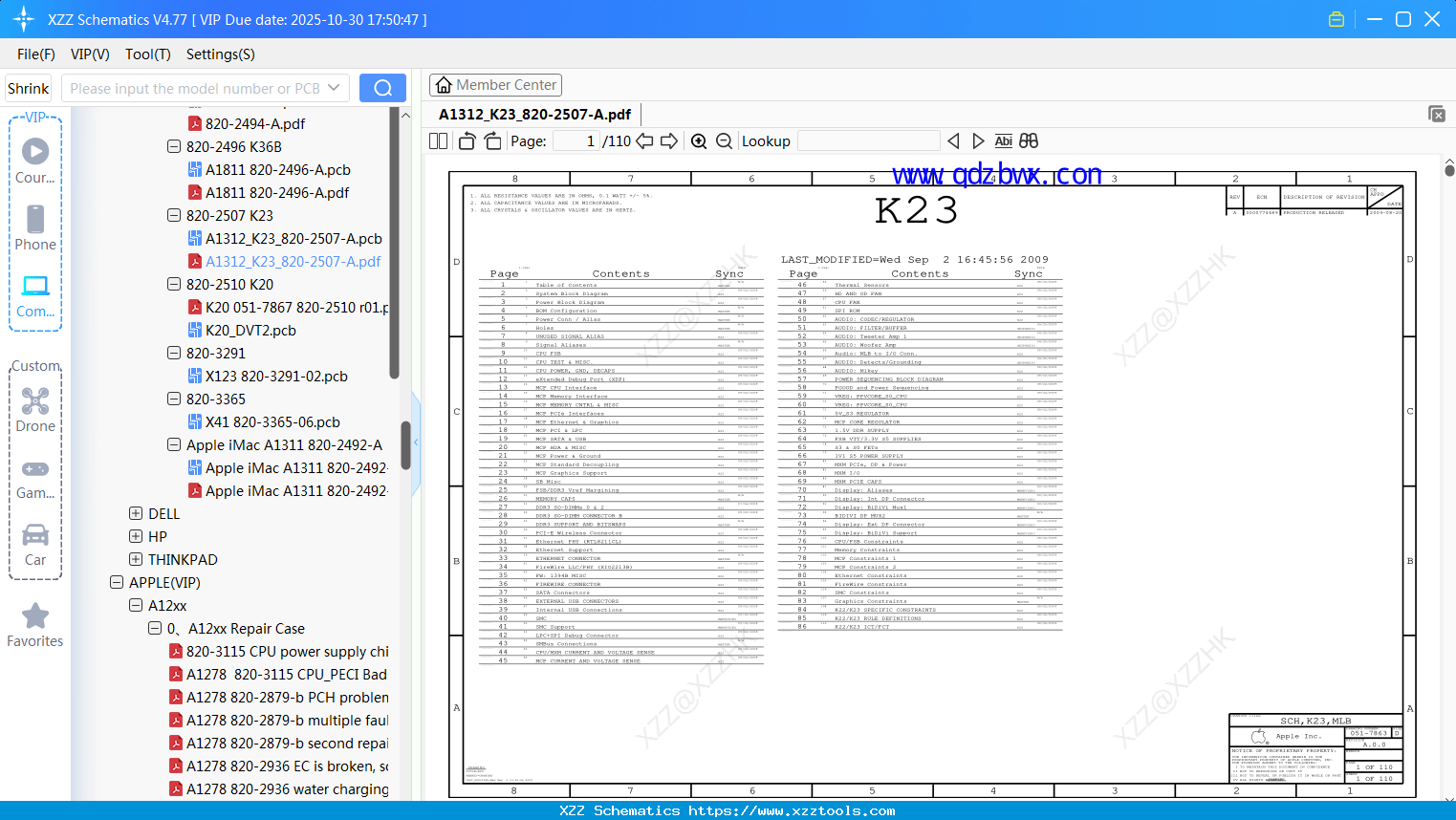Click the sidebar collapse handle
1456x820 pixels.
click(416, 442)
